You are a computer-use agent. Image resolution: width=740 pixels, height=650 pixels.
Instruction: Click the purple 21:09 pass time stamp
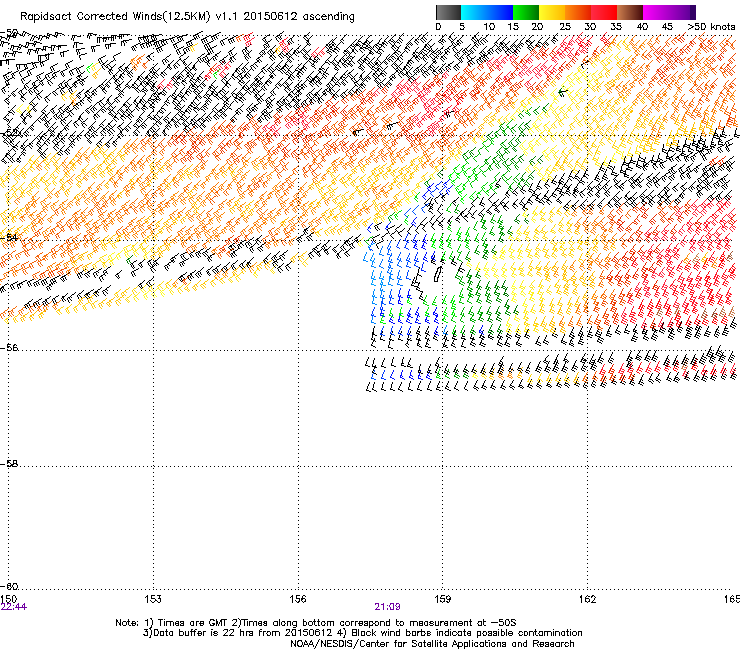click(x=387, y=607)
